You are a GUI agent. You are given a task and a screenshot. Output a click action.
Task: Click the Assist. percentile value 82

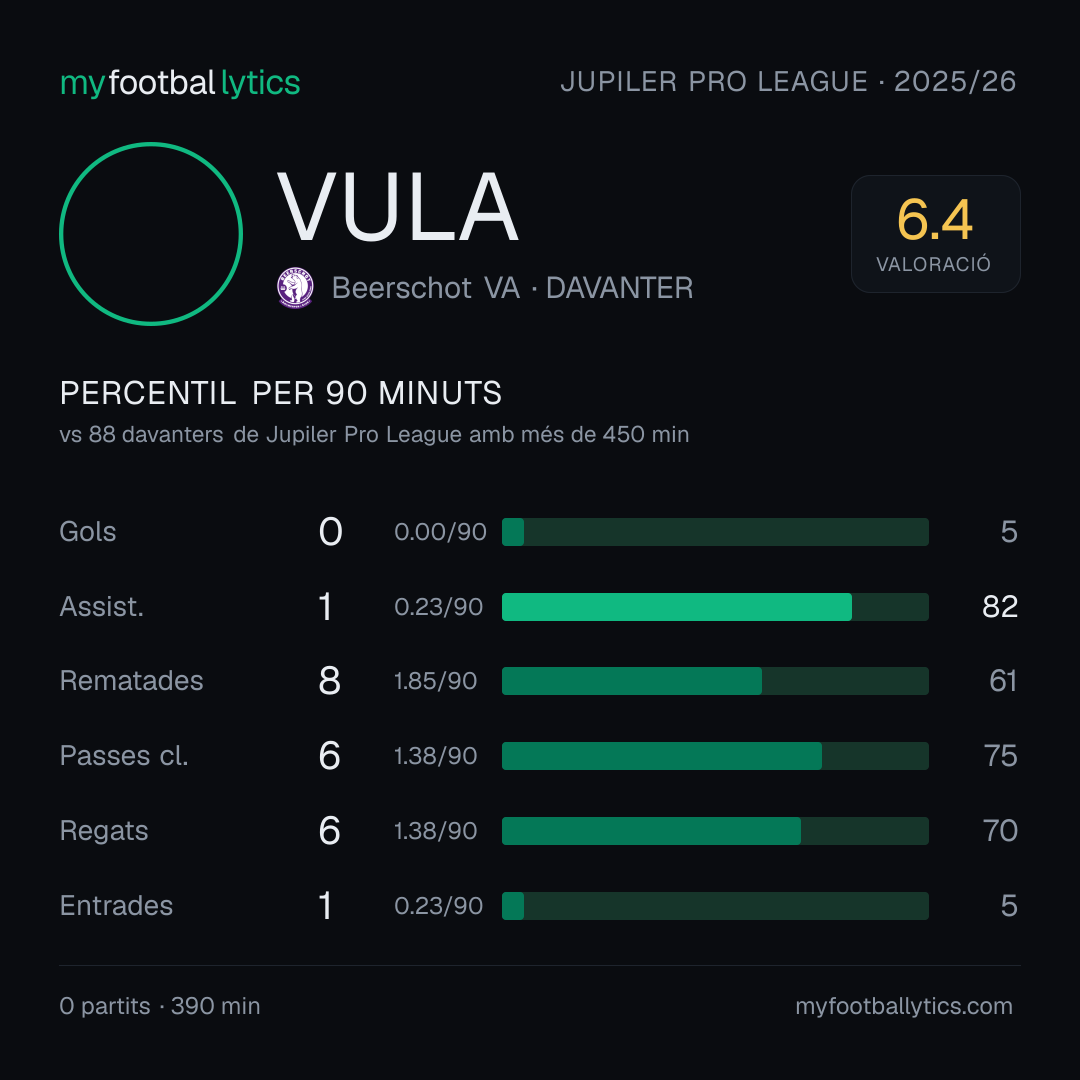click(x=1000, y=607)
